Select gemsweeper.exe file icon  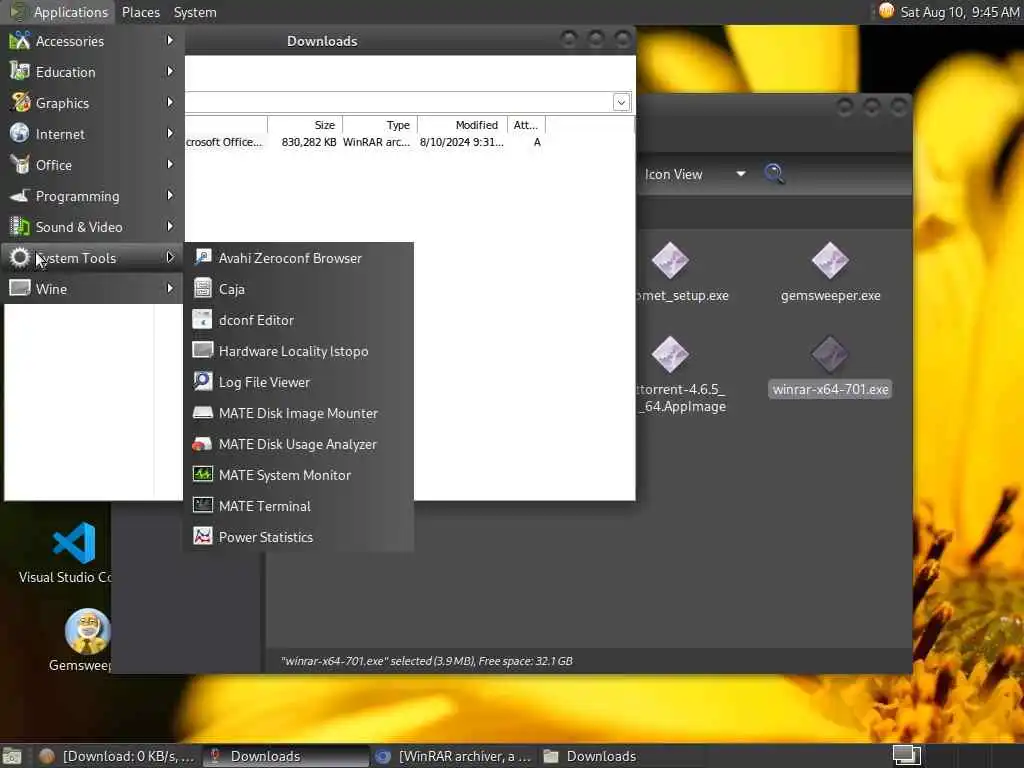(830, 260)
